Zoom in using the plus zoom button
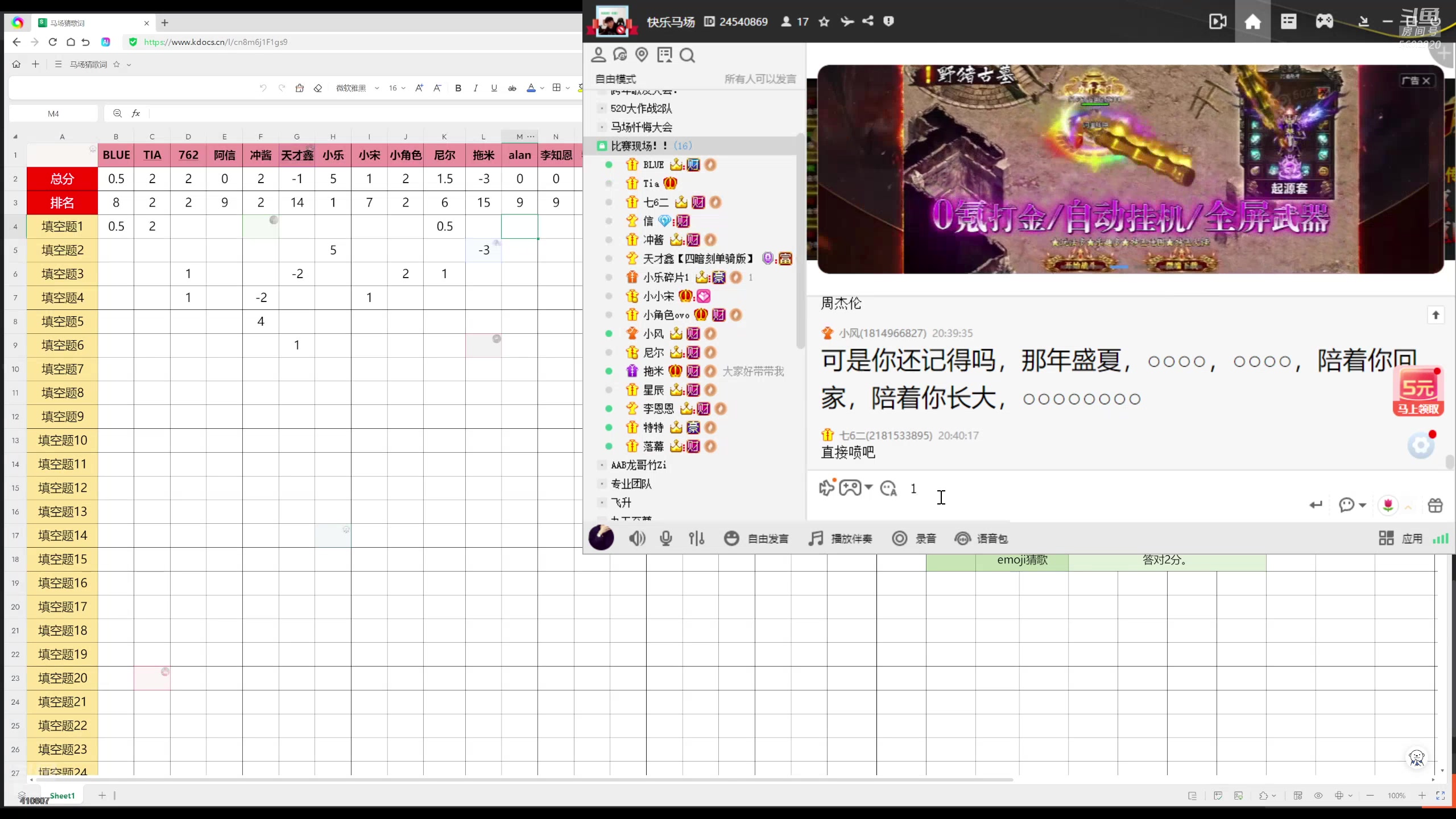Image resolution: width=1456 pixels, height=819 pixels. [1422, 796]
